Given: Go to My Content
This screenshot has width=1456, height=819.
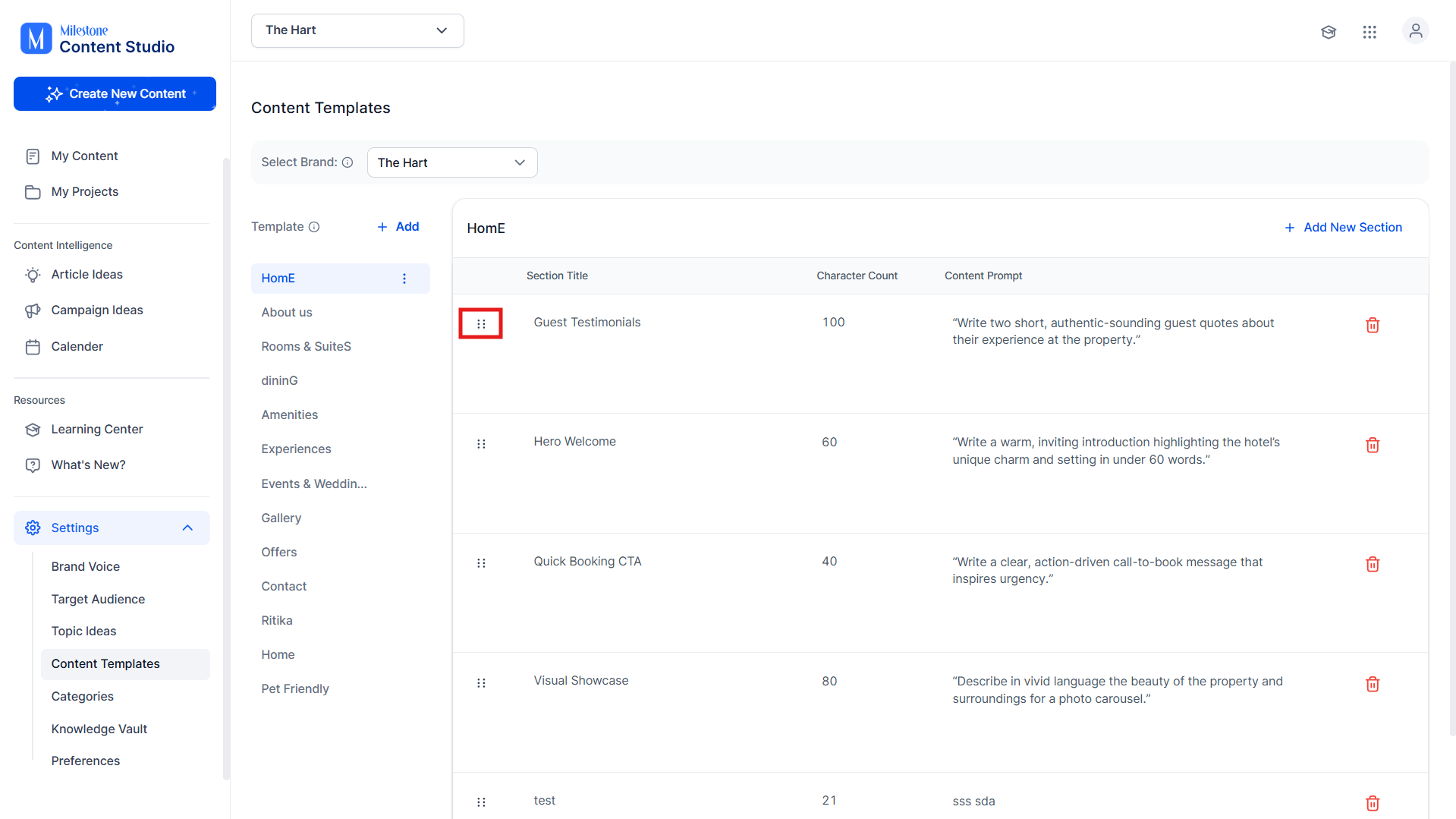Looking at the screenshot, I should [x=84, y=156].
